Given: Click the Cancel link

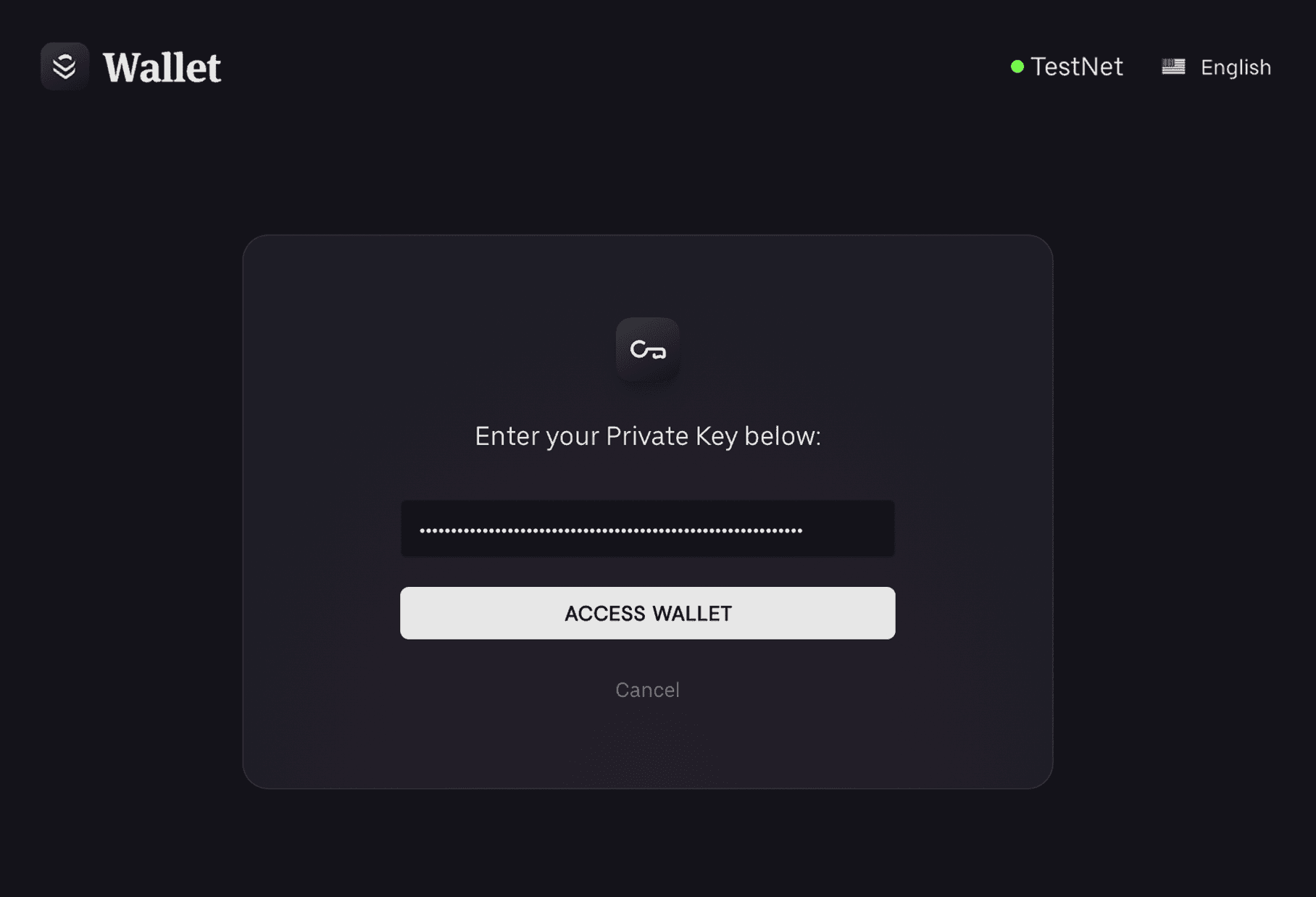Looking at the screenshot, I should 647,690.
